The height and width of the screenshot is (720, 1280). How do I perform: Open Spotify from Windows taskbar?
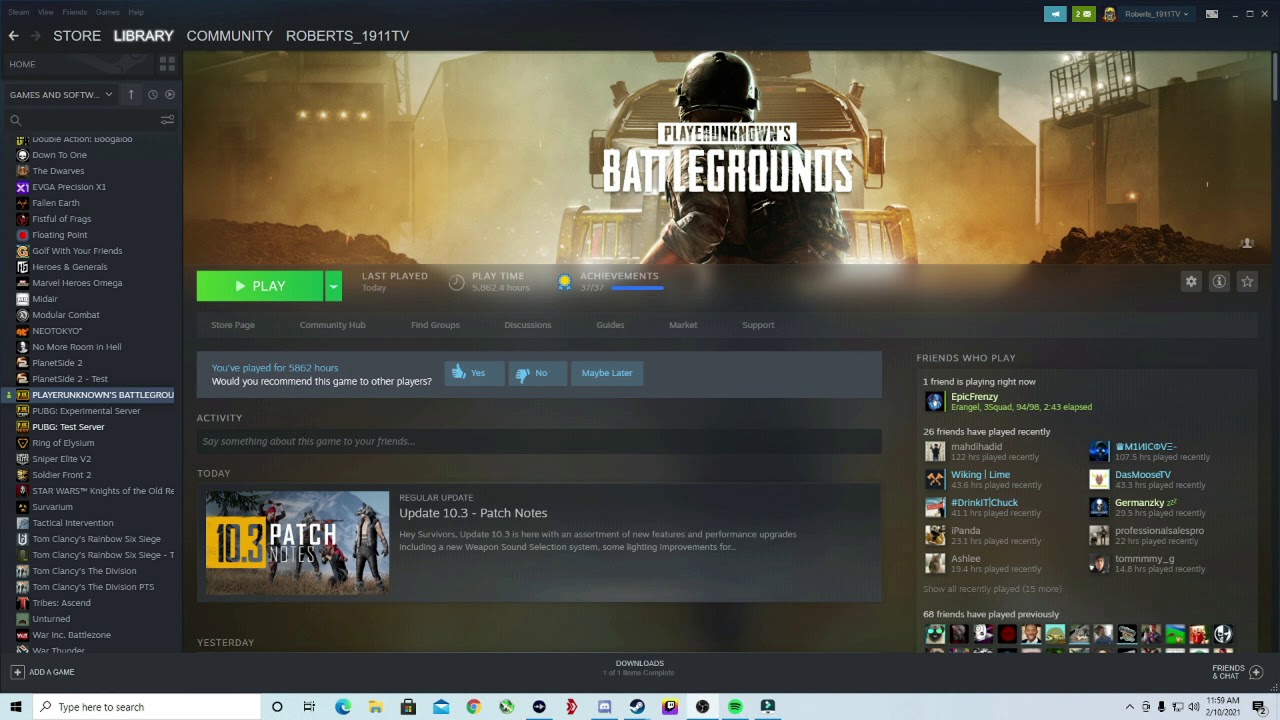[x=735, y=707]
